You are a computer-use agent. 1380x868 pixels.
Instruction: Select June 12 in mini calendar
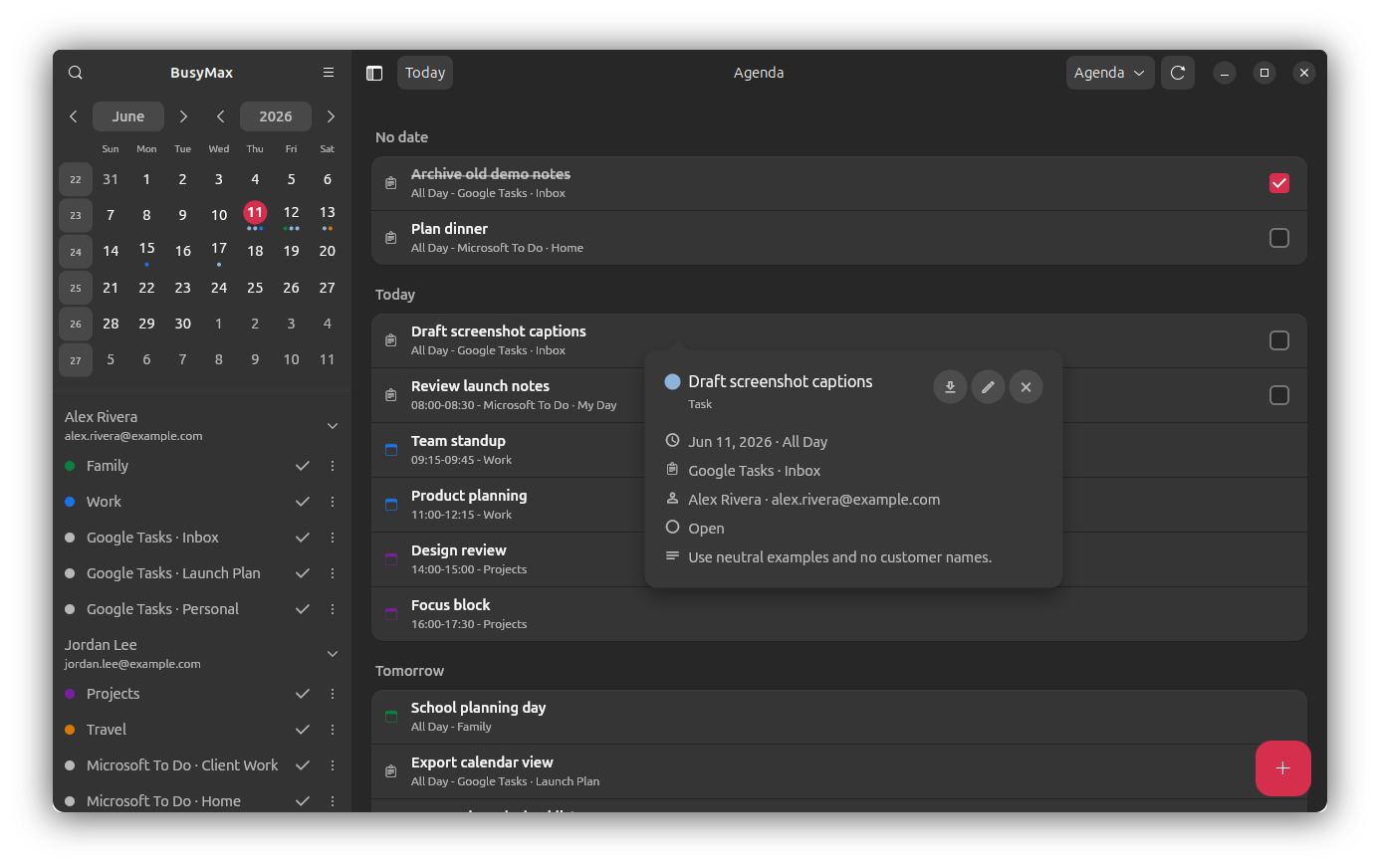[x=291, y=215]
